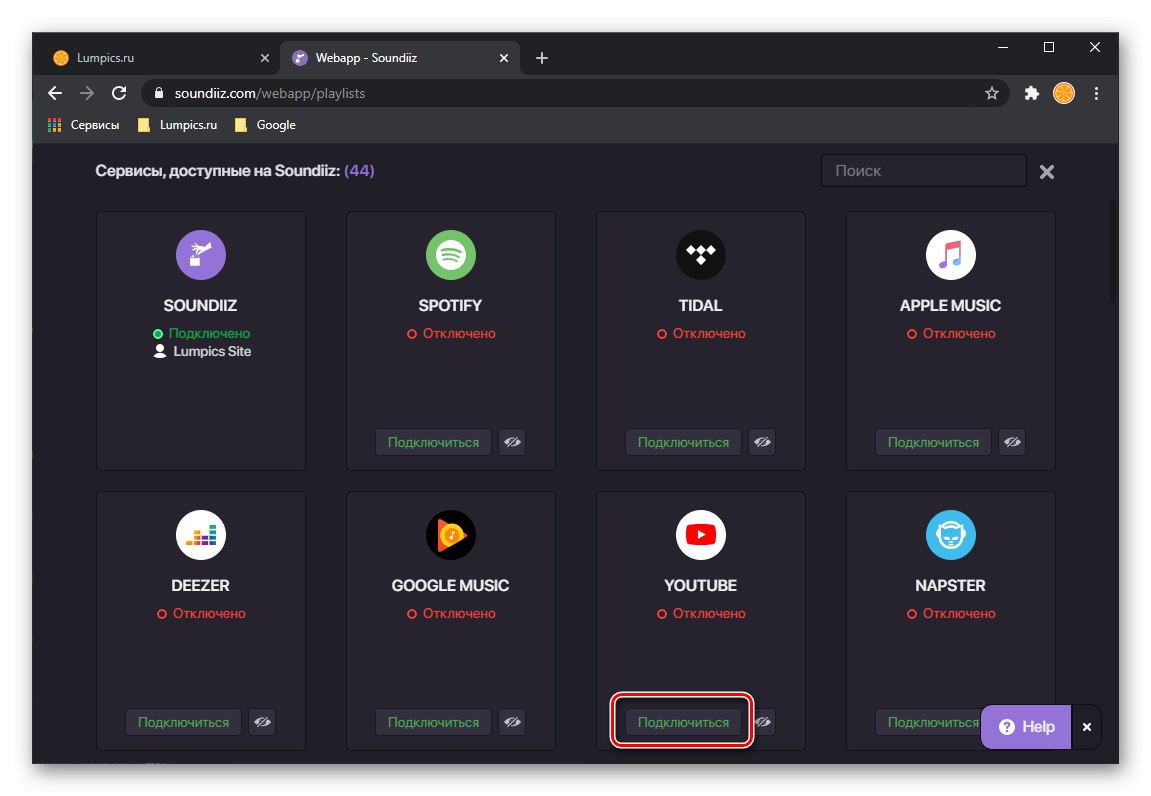Switch to the Lumpics.ru browser tab

(156, 57)
